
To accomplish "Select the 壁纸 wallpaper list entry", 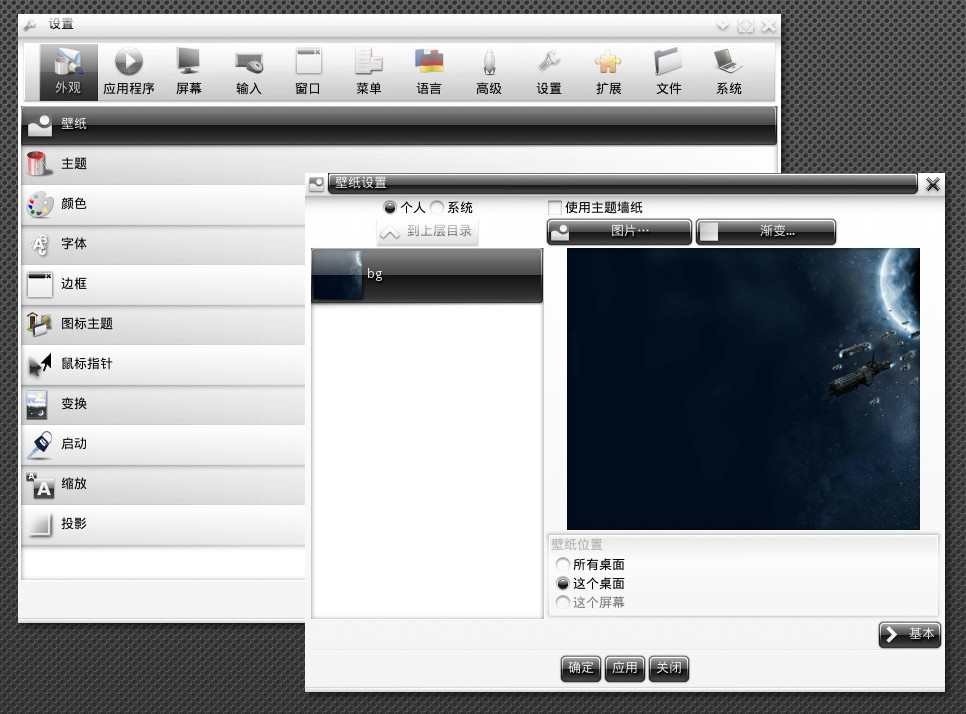I will coord(399,126).
